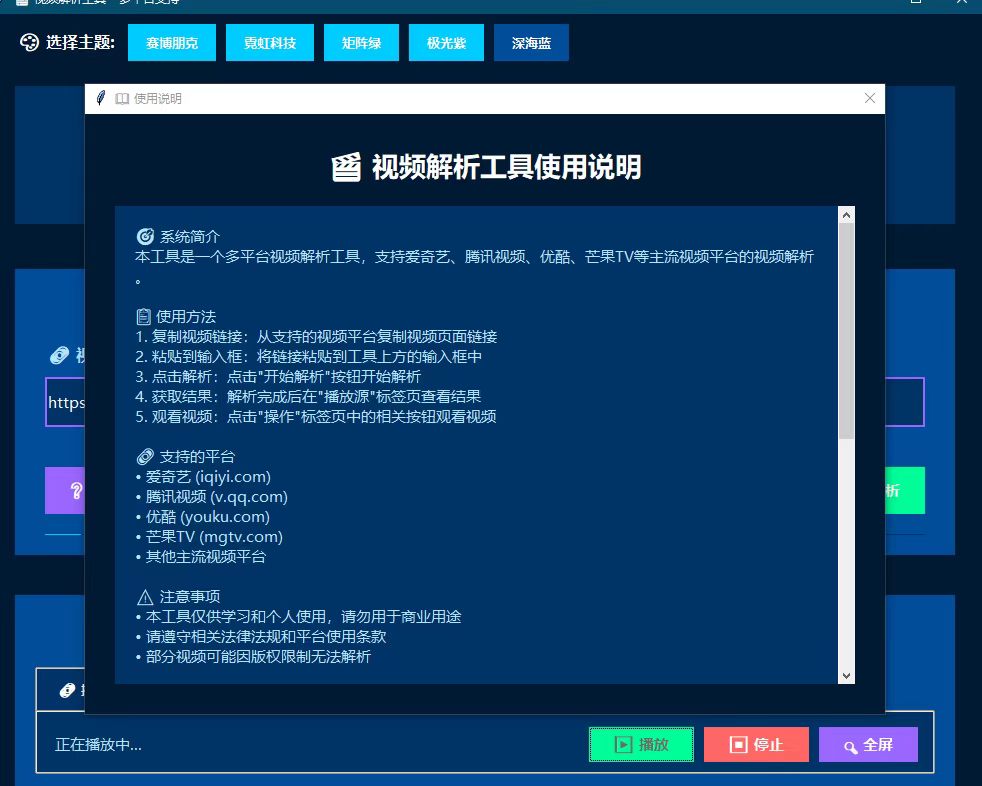Click the 正在播放中... status text
The width and height of the screenshot is (982, 786).
coord(98,745)
